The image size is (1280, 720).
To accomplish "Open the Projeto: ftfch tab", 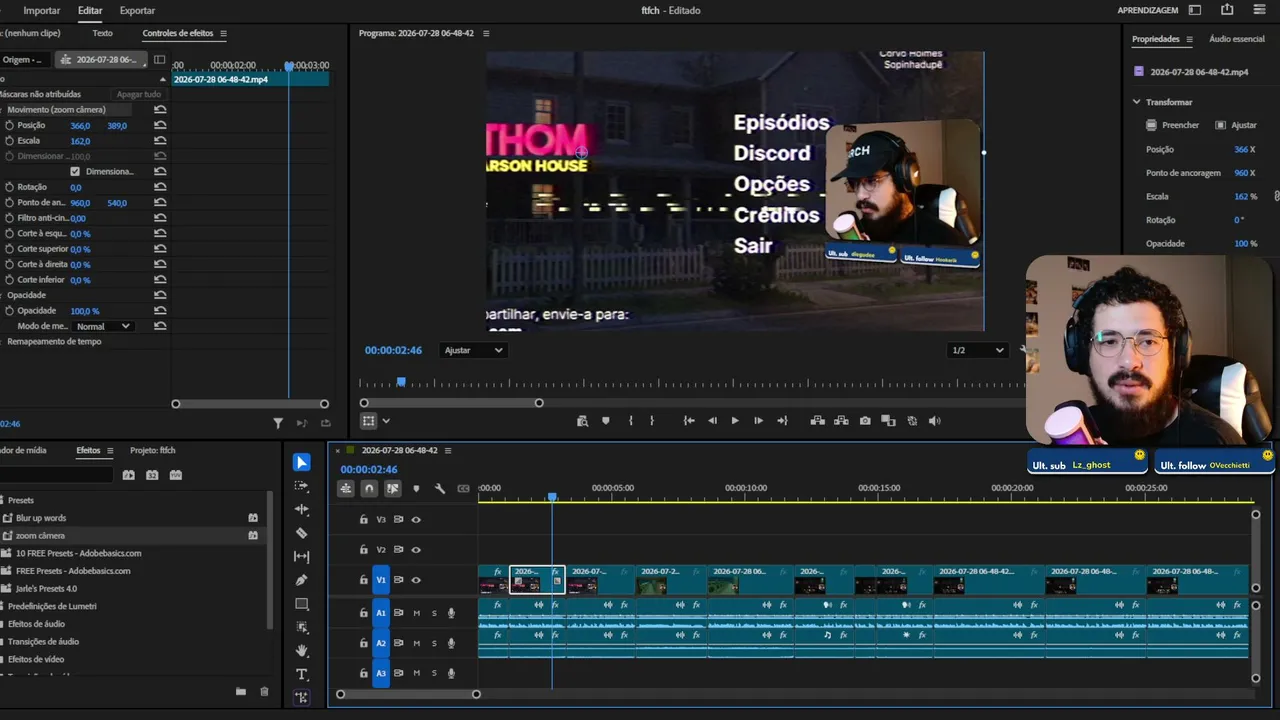I will point(153,450).
